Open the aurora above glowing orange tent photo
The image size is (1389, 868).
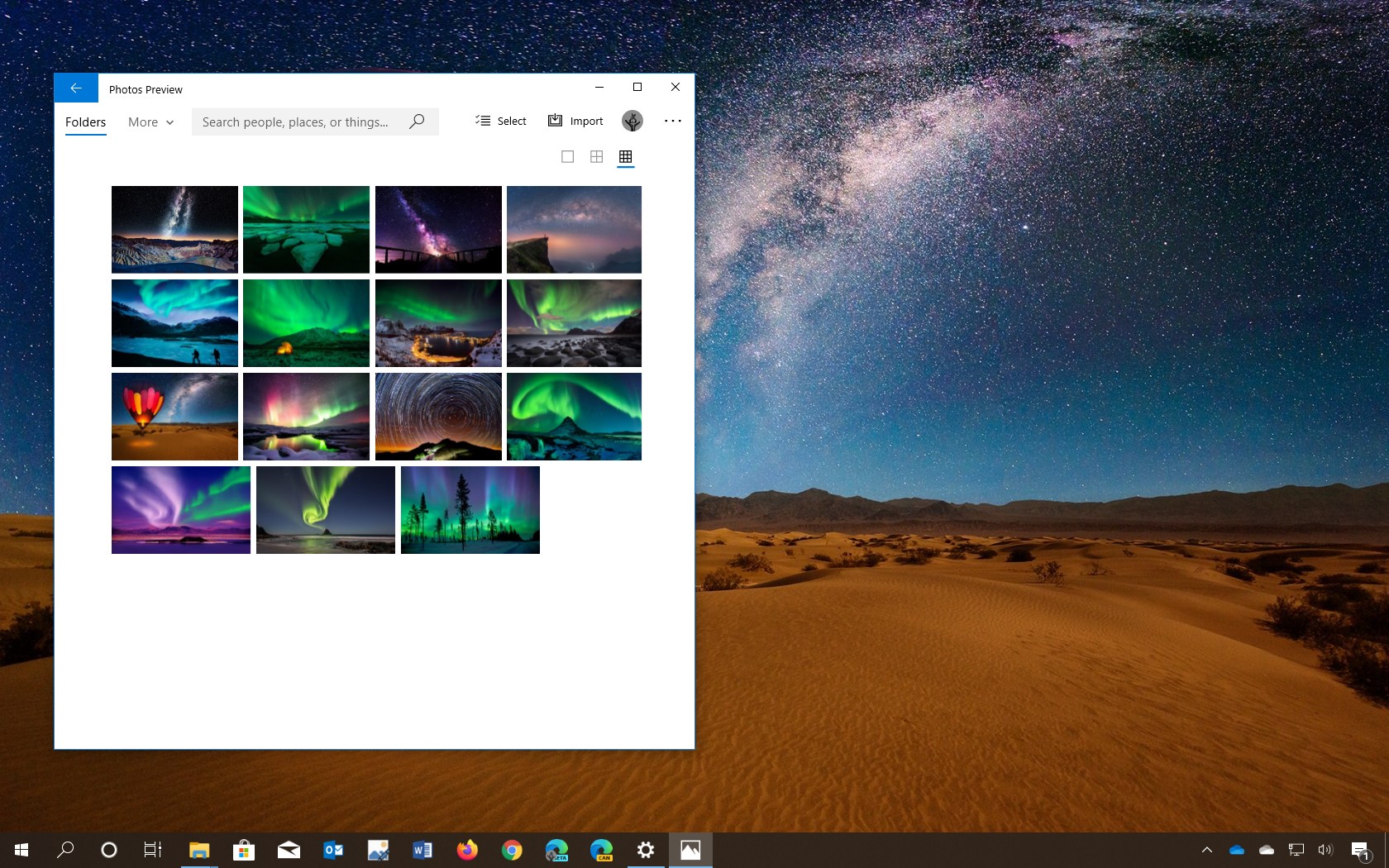[306, 323]
